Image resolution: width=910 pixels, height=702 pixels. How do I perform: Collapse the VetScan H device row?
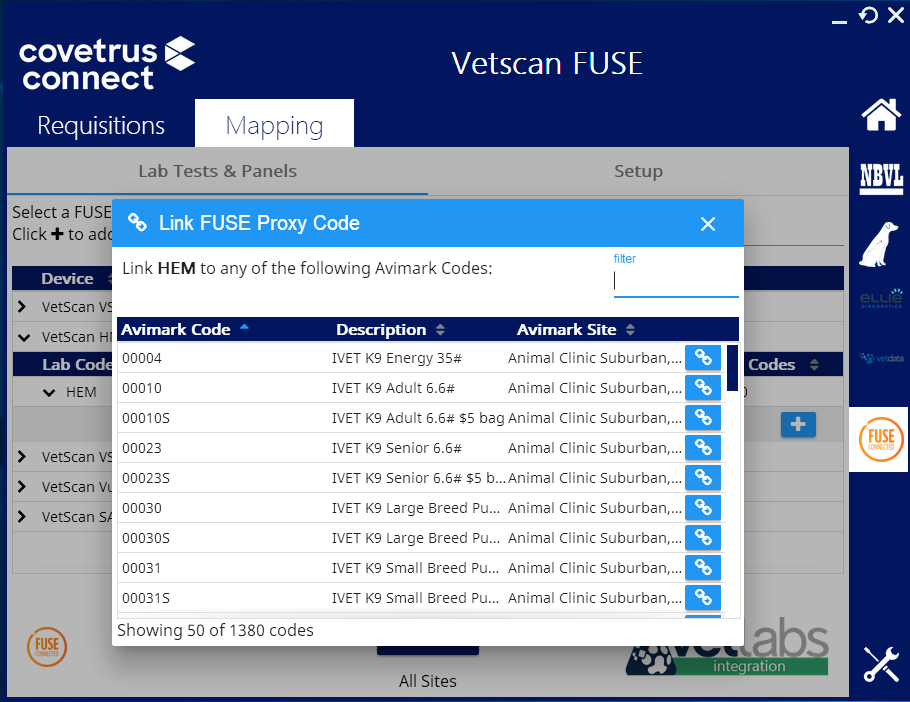click(x=24, y=336)
